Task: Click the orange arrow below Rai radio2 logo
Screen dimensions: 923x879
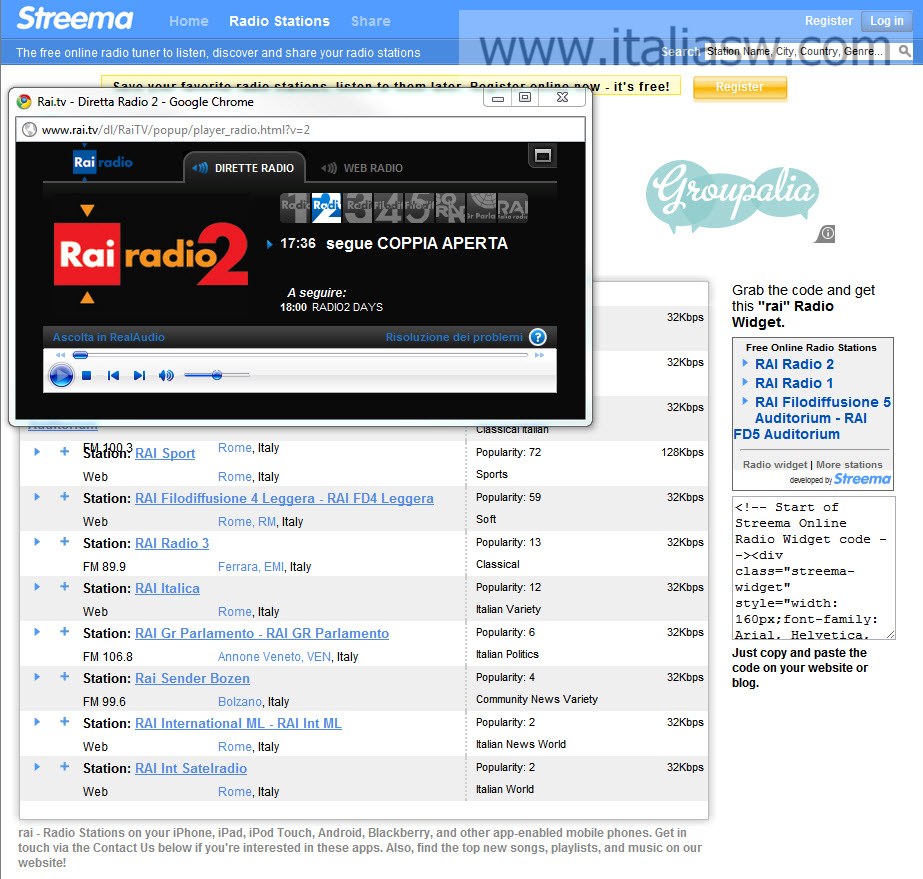Action: 87,297
